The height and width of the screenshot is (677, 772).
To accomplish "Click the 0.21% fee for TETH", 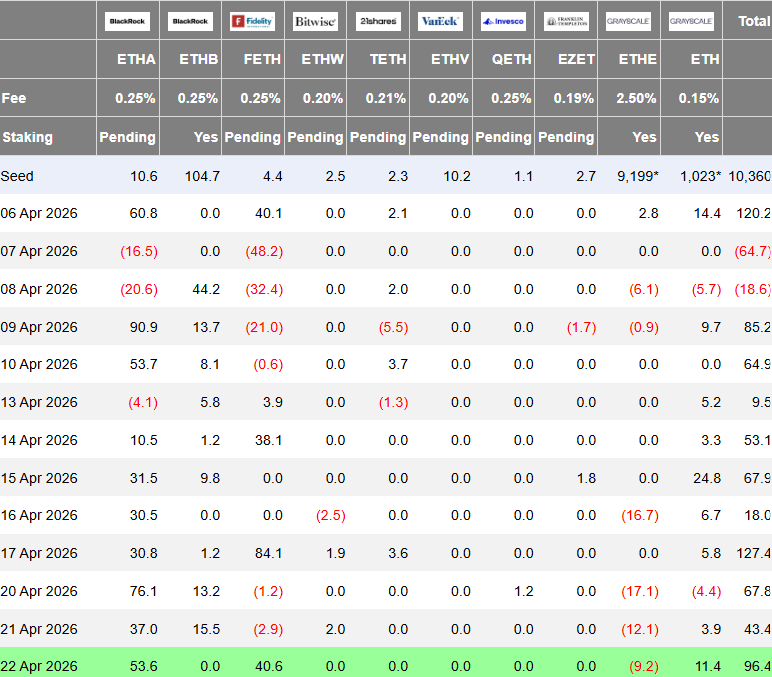I will pyautogui.click(x=386, y=98).
